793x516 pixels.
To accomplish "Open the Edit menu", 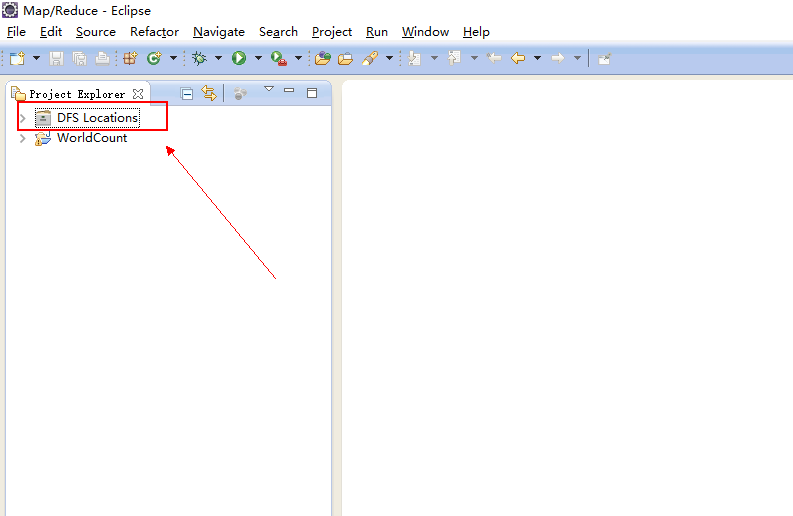I will click(x=51, y=32).
